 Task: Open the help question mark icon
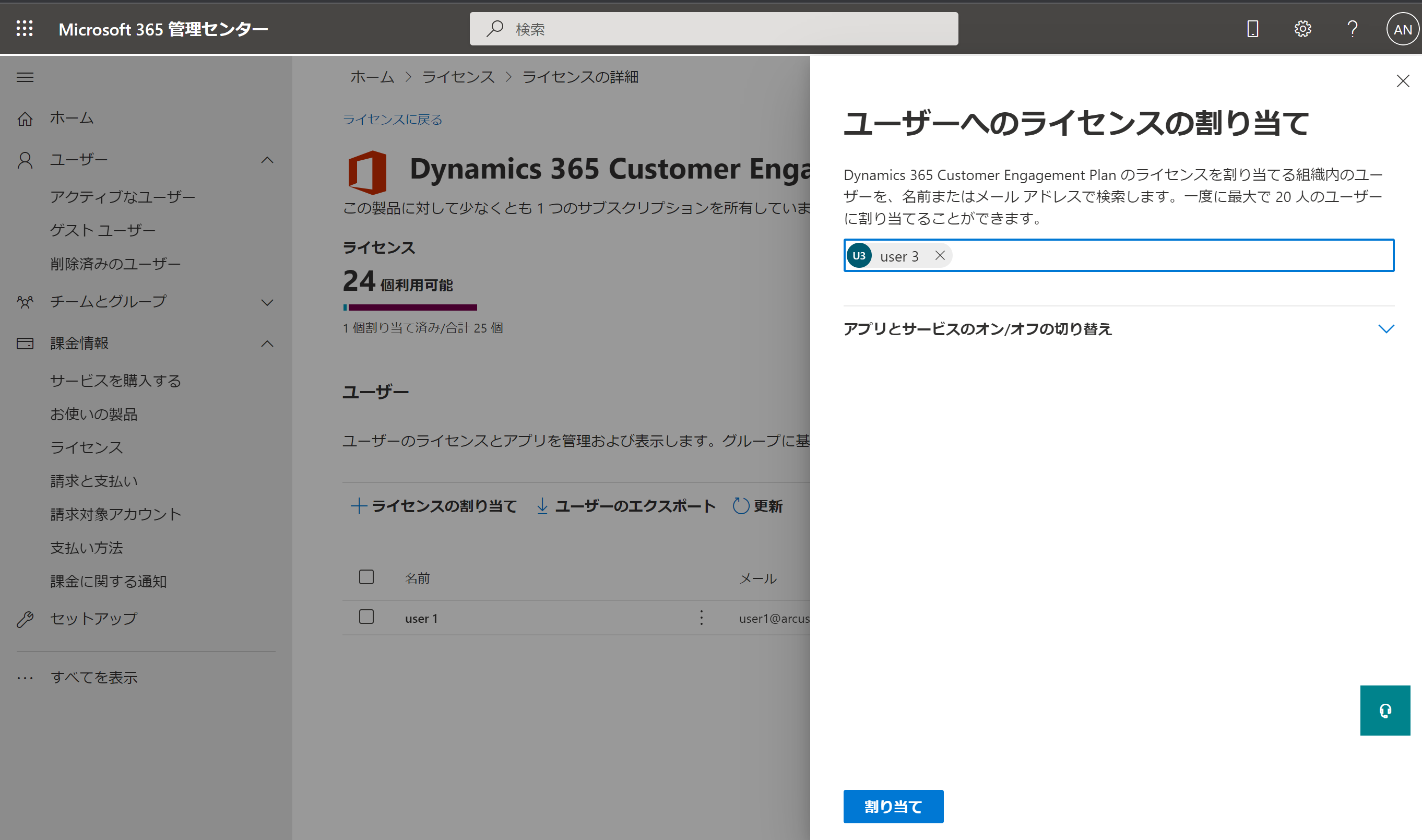coord(1353,29)
